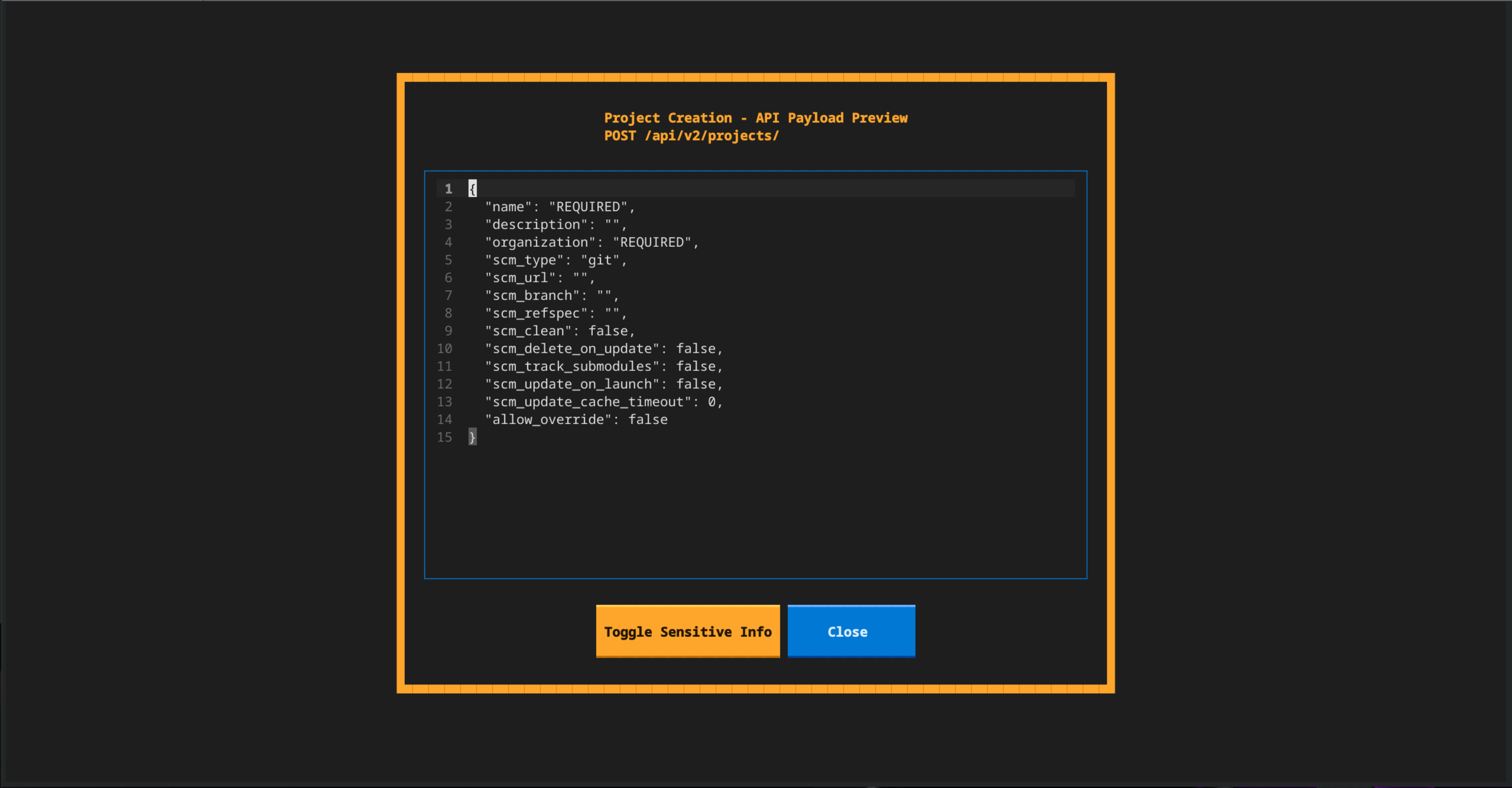Image resolution: width=1512 pixels, height=788 pixels.
Task: Select the "allow_override": false line
Action: [x=576, y=419]
